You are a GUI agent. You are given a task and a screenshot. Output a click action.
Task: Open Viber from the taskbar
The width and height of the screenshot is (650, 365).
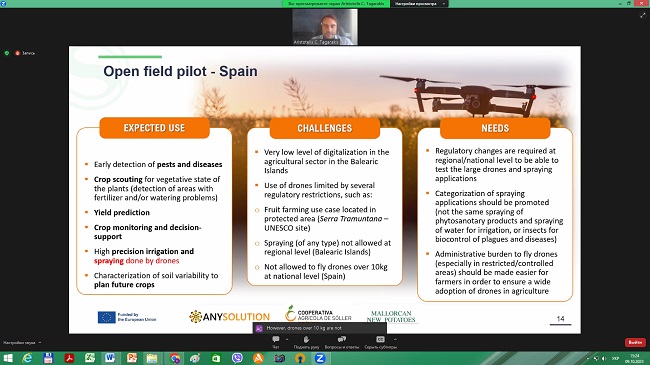(x=237, y=358)
